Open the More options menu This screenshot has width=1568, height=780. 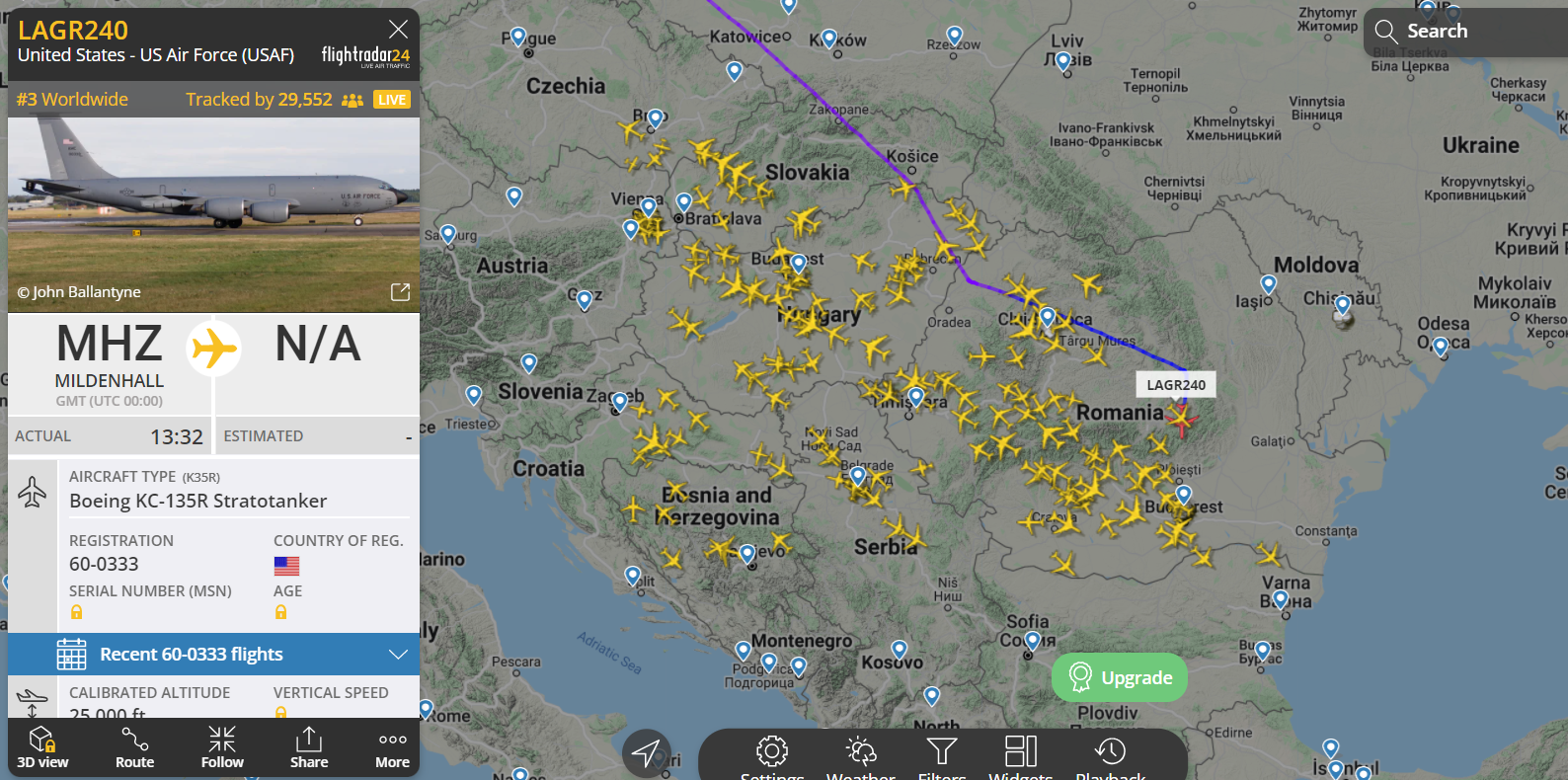[392, 747]
